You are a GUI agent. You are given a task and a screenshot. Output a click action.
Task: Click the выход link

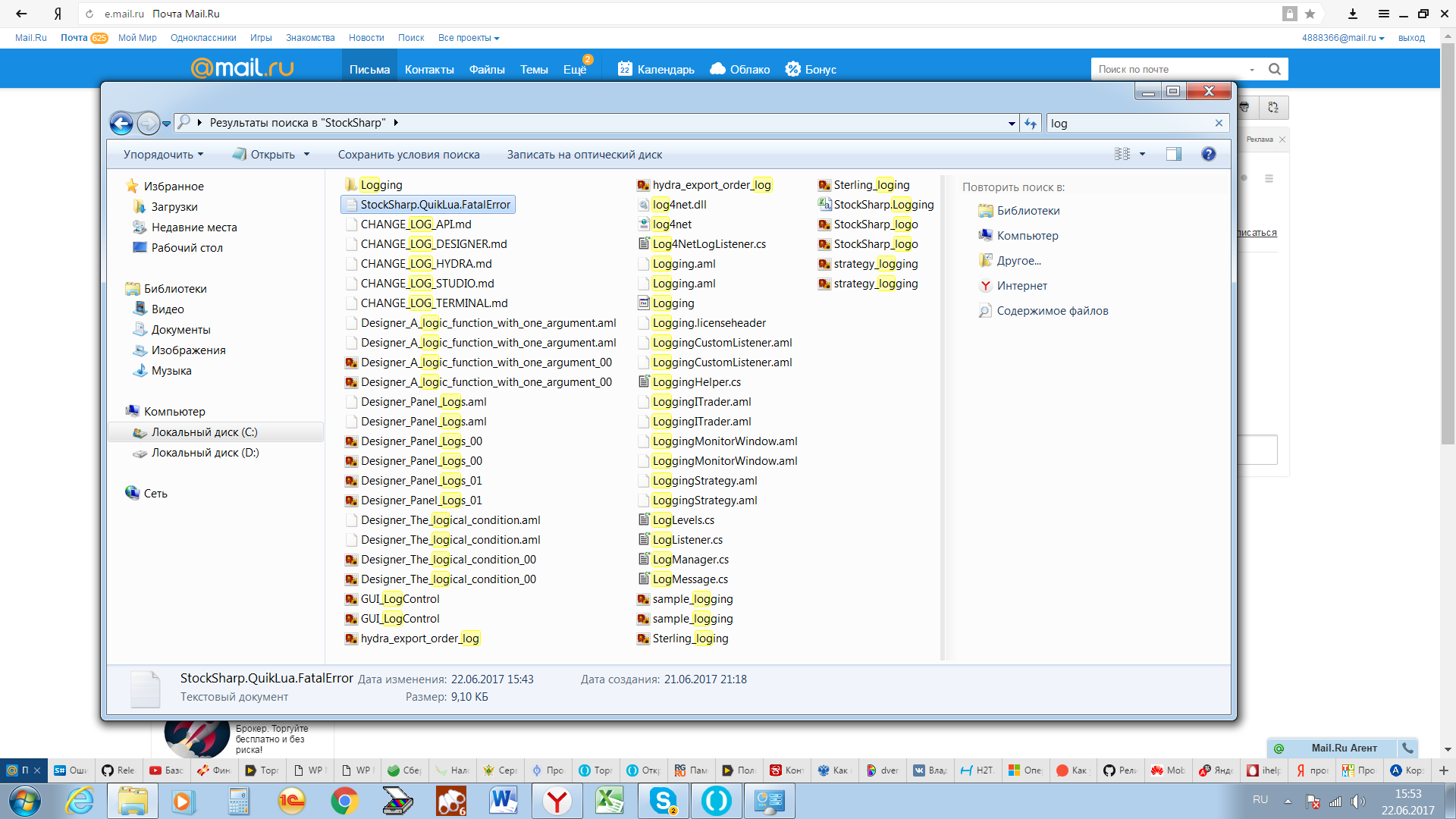pos(1411,38)
